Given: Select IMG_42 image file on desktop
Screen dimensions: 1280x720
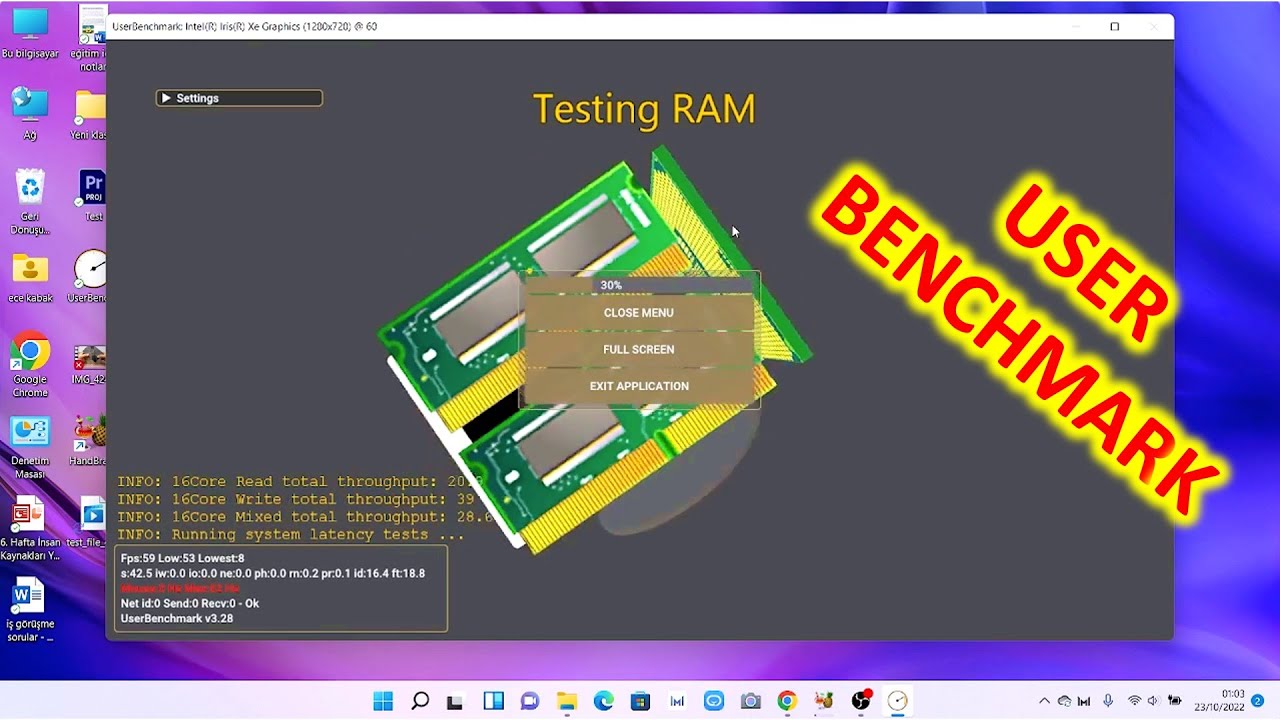Looking at the screenshot, I should 90,365.
